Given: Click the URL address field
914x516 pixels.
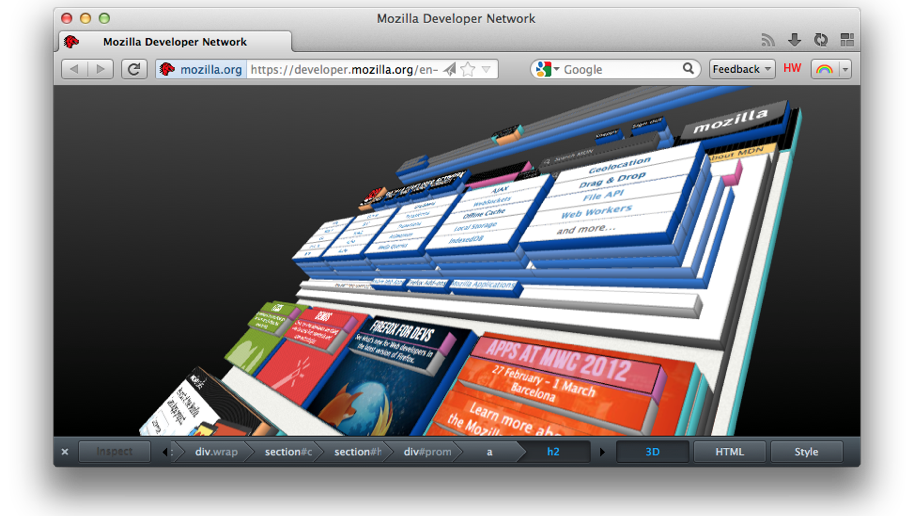Looking at the screenshot, I should (x=344, y=69).
